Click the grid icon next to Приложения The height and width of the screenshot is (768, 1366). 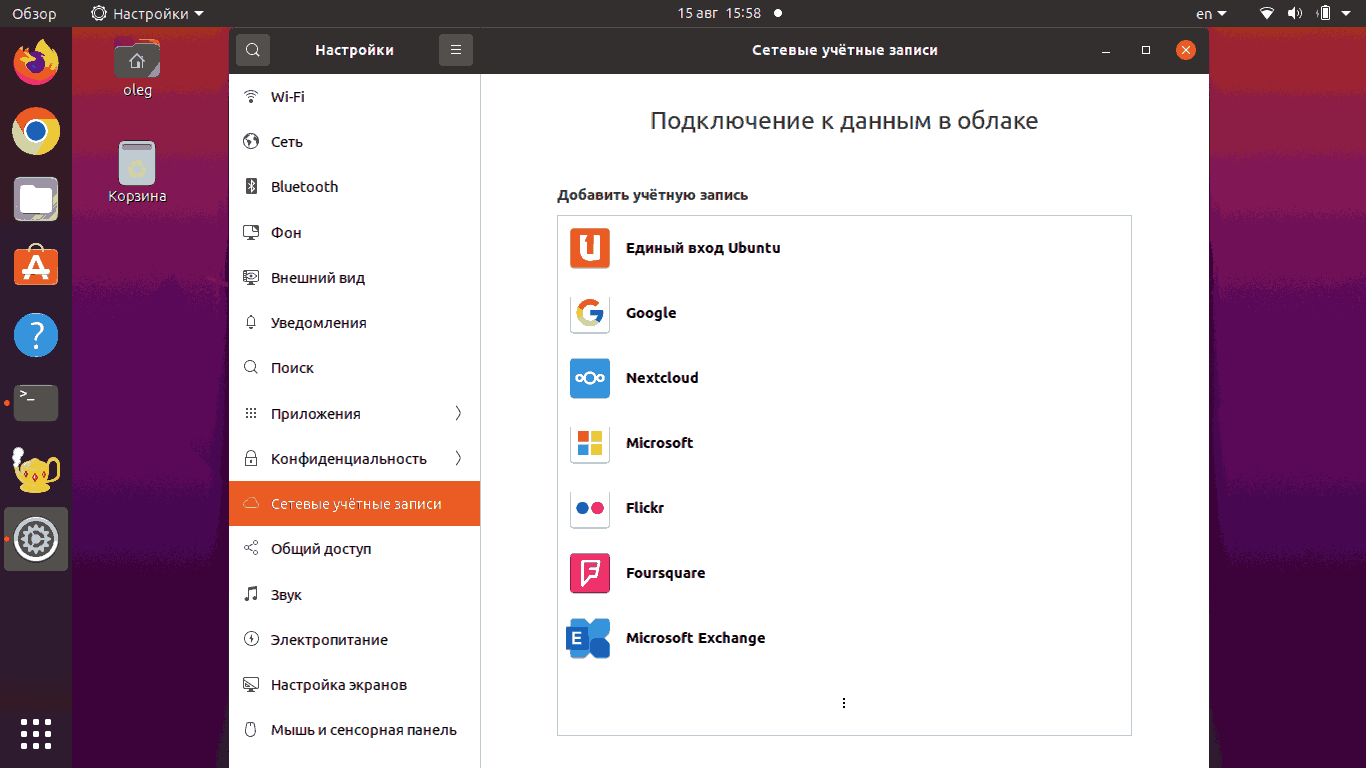coord(252,414)
